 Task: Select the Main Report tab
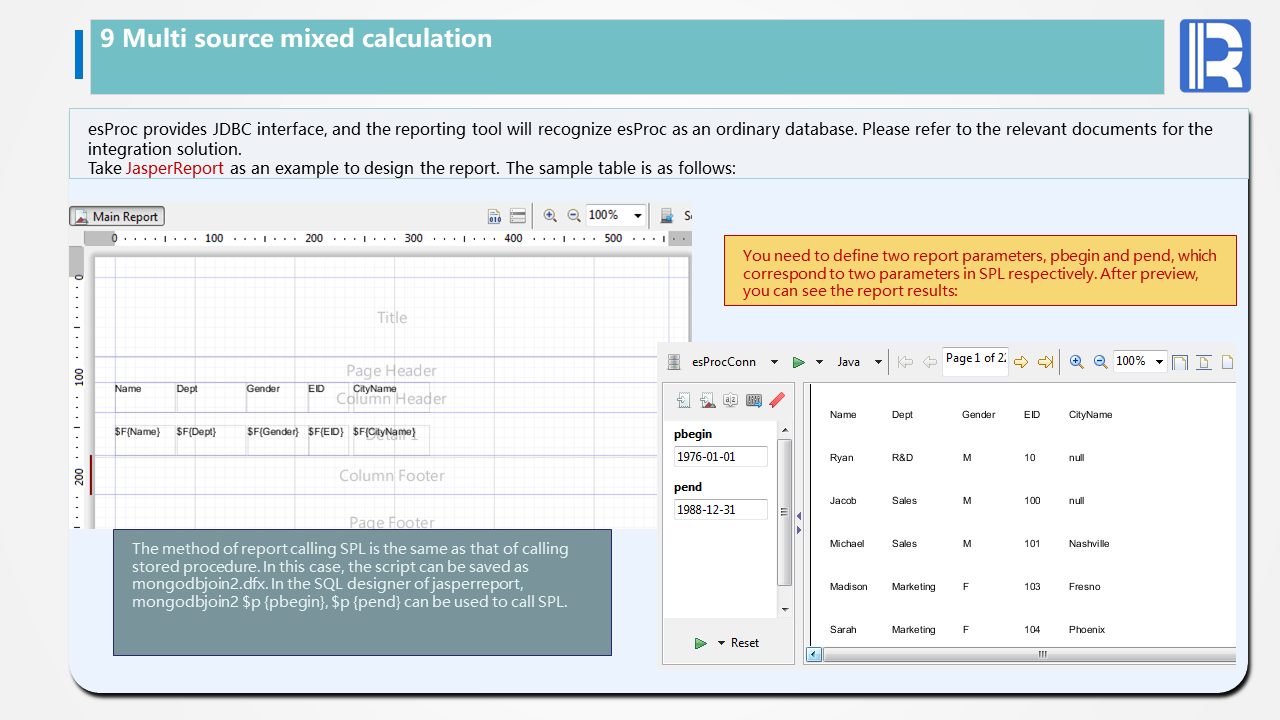[117, 216]
